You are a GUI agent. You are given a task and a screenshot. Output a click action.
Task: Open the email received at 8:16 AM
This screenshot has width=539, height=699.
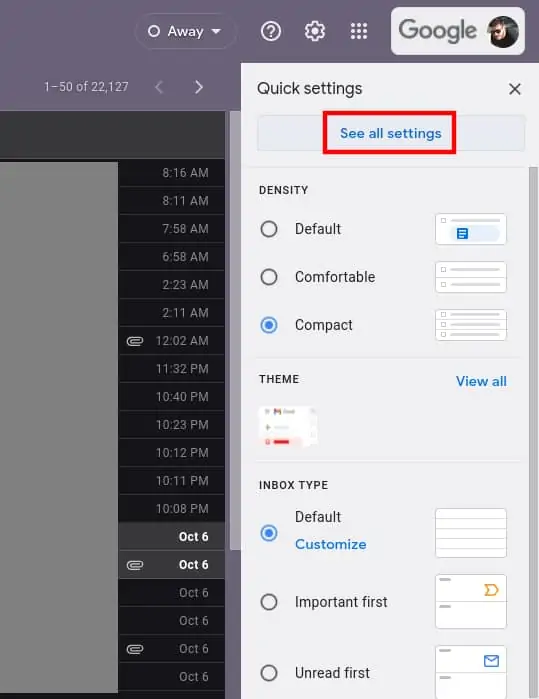[172, 173]
